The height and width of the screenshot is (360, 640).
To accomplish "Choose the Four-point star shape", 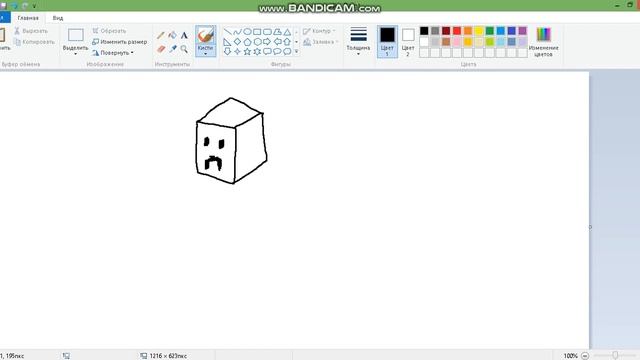I will 238,51.
